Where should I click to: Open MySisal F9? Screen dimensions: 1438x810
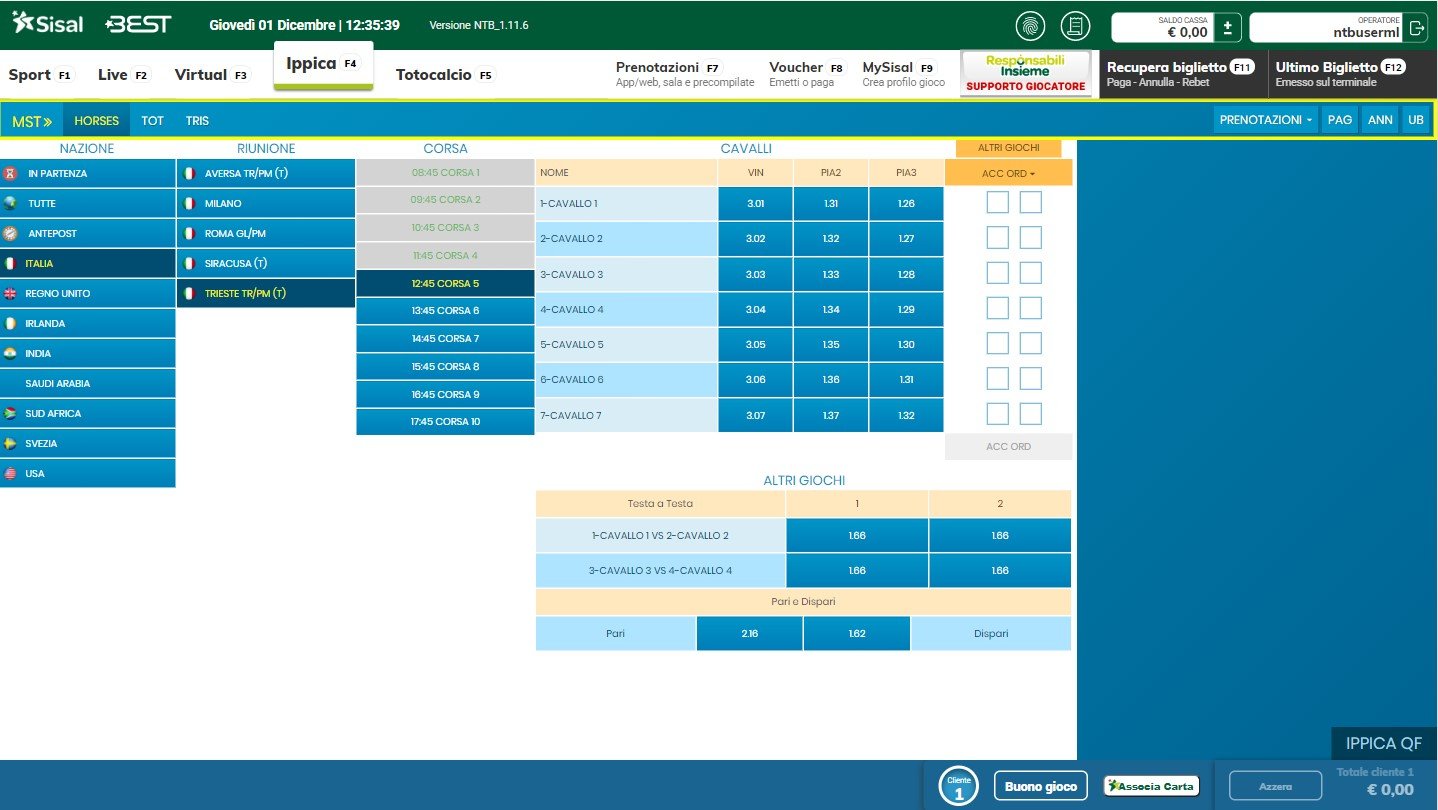point(903,74)
